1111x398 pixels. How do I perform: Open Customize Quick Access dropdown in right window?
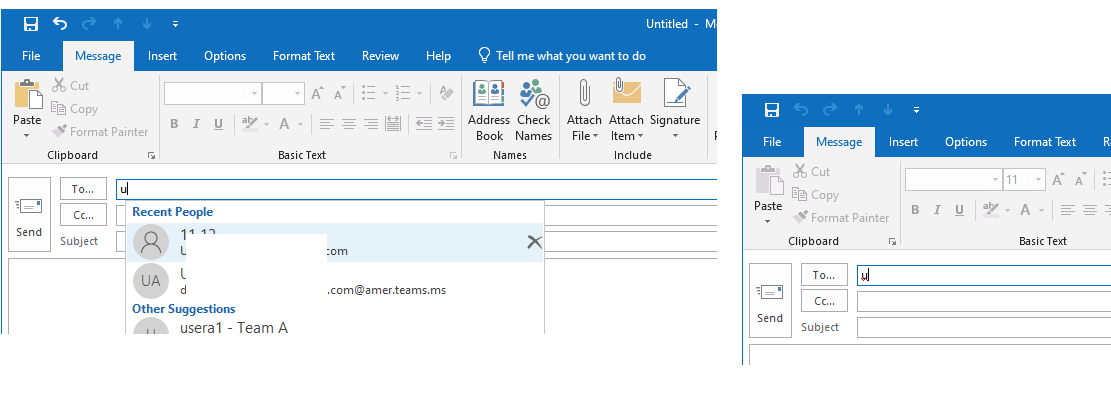pos(916,110)
